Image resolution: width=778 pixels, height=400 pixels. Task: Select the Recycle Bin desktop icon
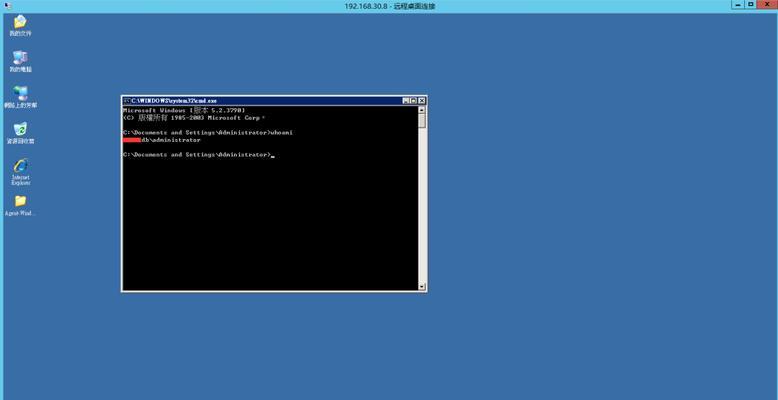click(x=20, y=133)
